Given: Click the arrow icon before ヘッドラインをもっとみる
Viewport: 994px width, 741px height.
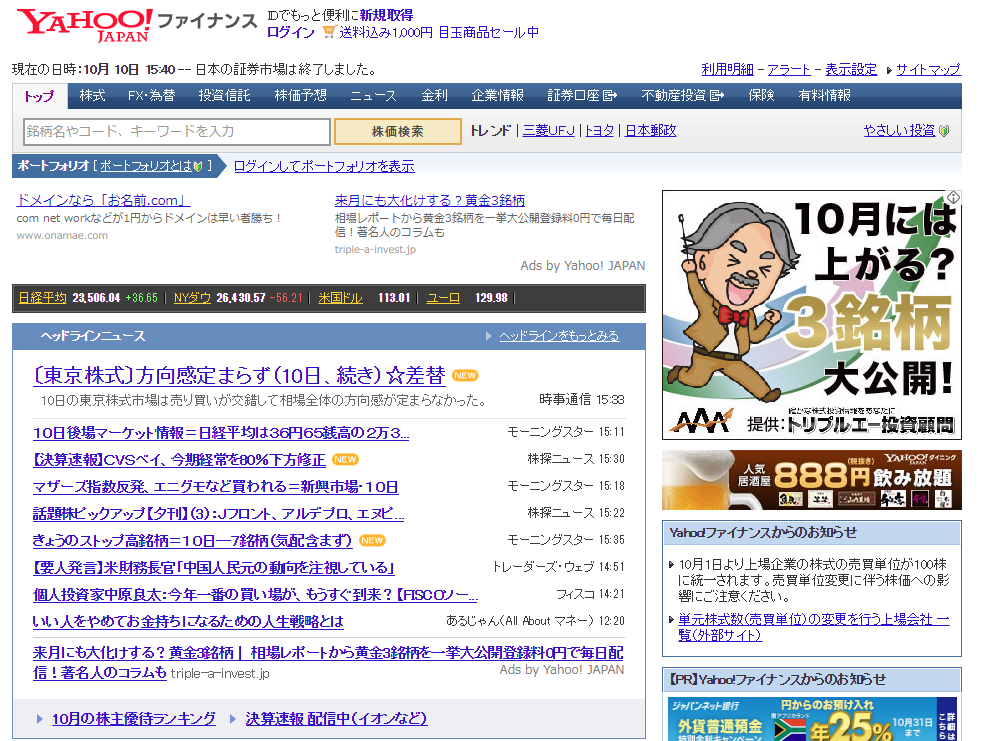Looking at the screenshot, I should [489, 336].
